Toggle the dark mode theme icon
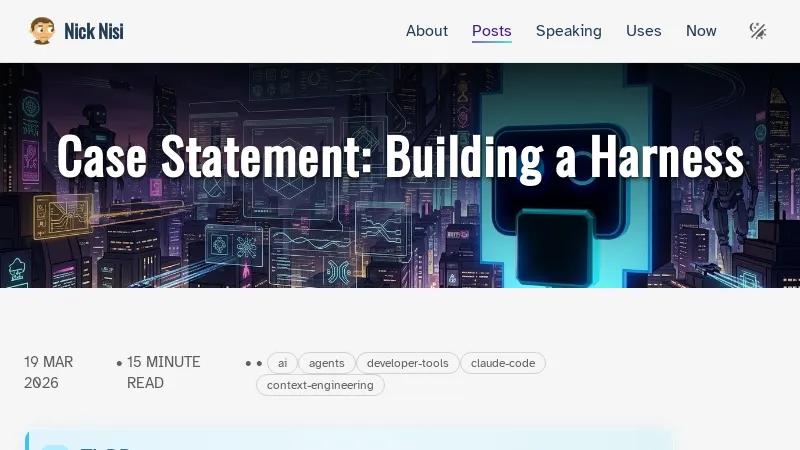 [758, 31]
